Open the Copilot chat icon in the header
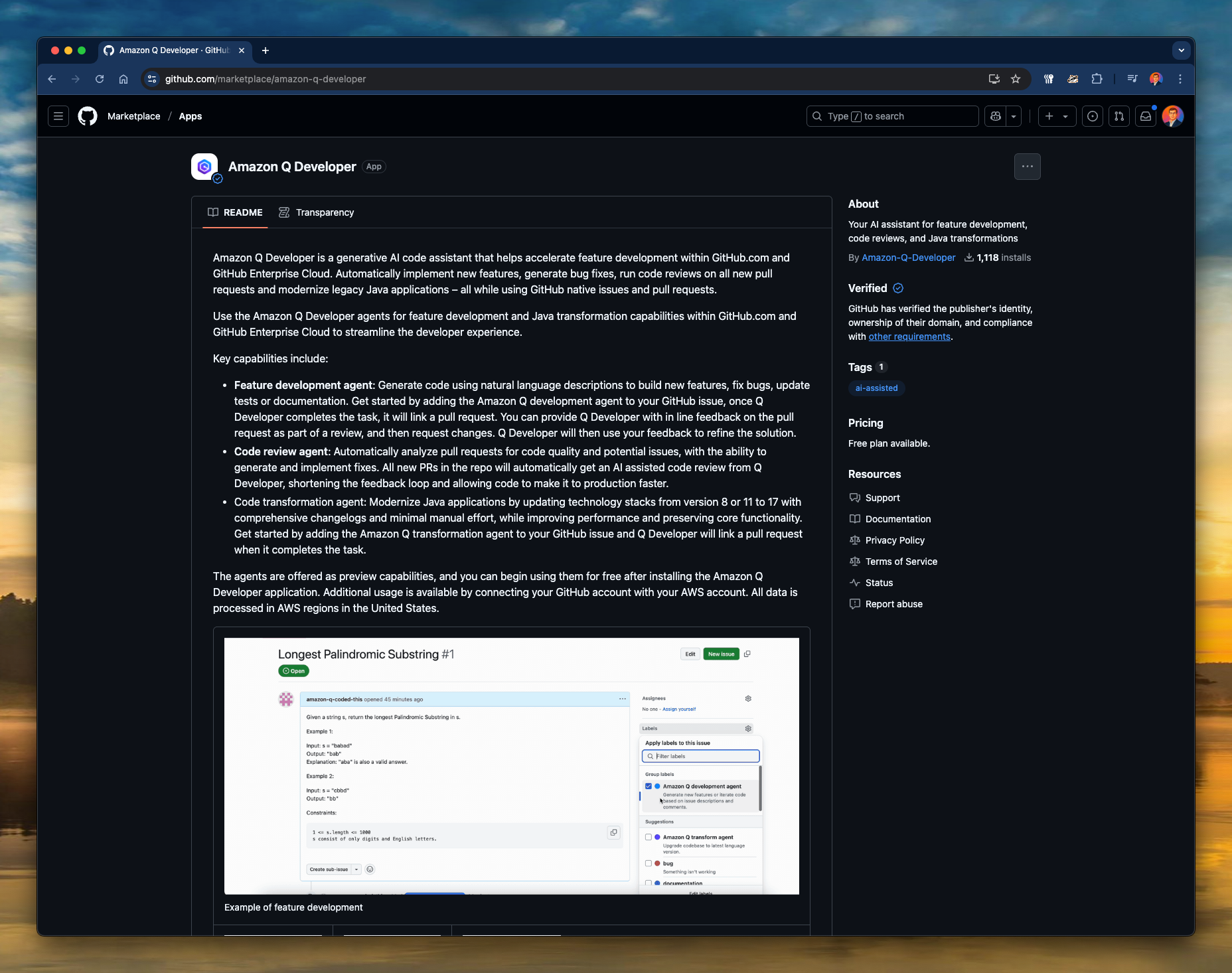 (x=995, y=116)
